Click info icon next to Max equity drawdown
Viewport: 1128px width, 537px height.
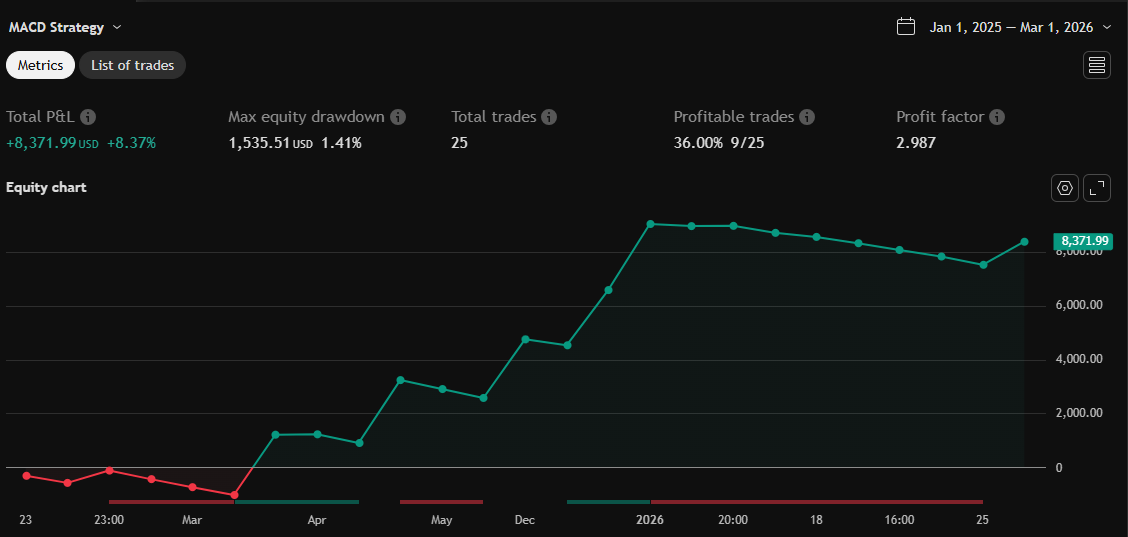tap(398, 117)
